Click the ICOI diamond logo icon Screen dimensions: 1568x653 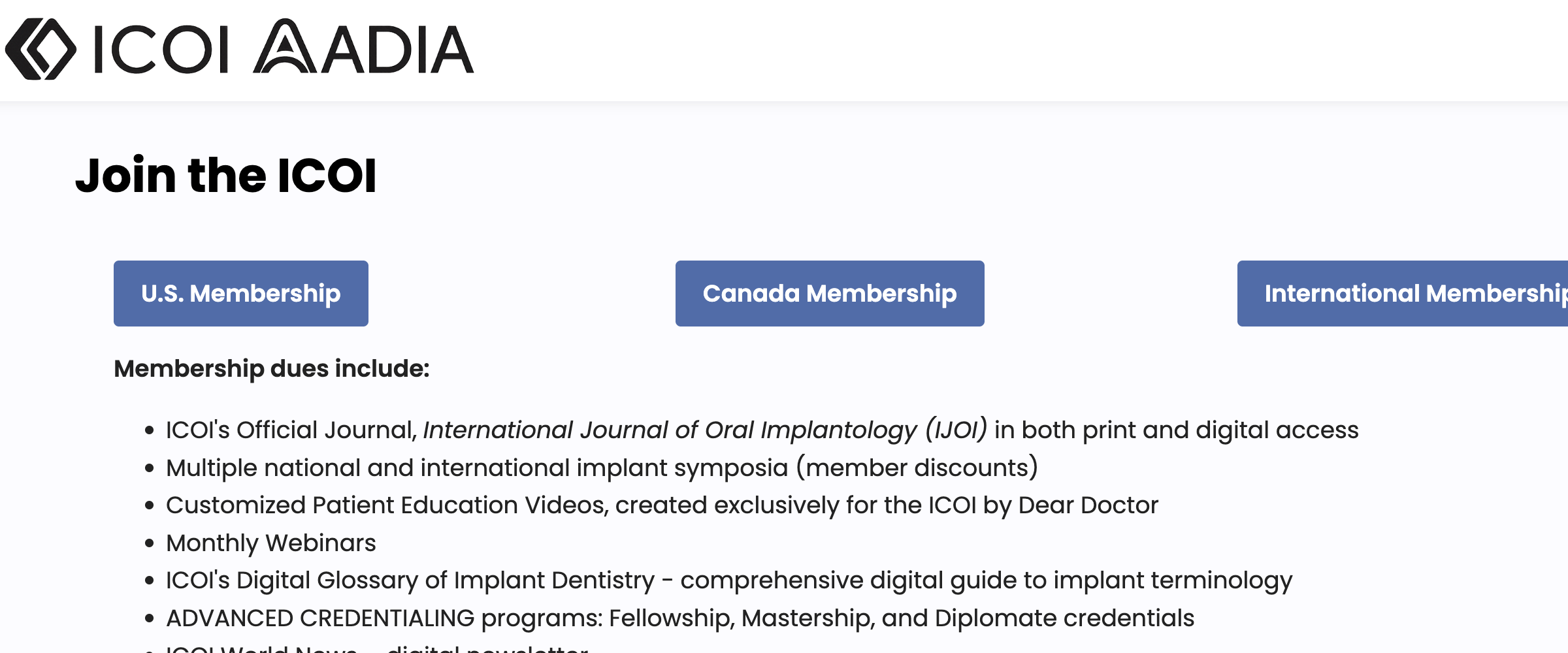pyautogui.click(x=41, y=49)
